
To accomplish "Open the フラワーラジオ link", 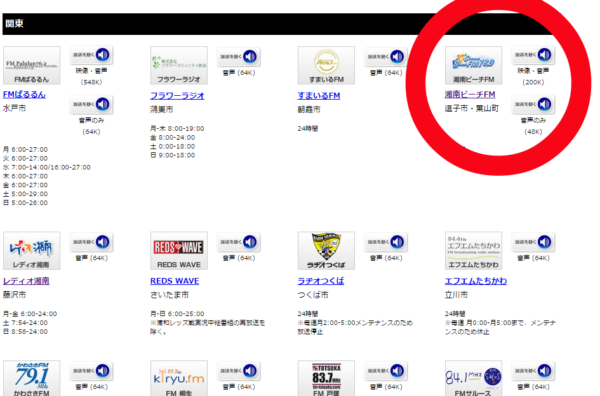I will tap(177, 96).
